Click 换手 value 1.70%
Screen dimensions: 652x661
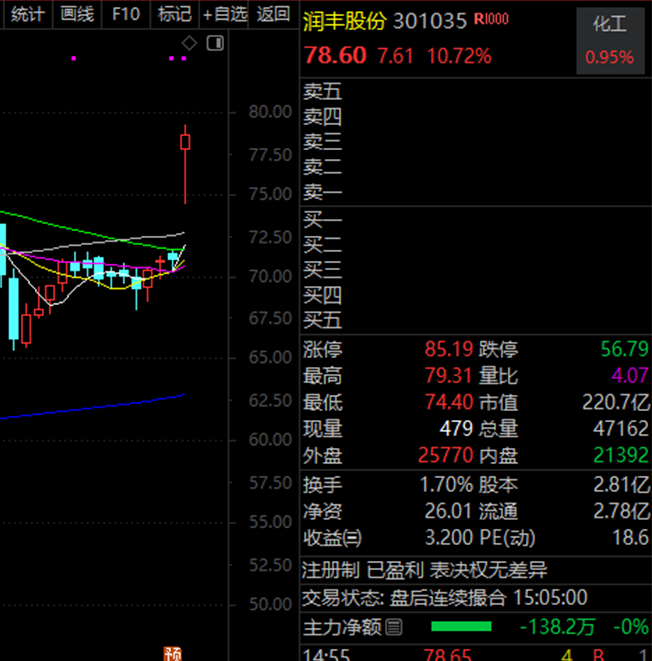pyautogui.click(x=446, y=485)
